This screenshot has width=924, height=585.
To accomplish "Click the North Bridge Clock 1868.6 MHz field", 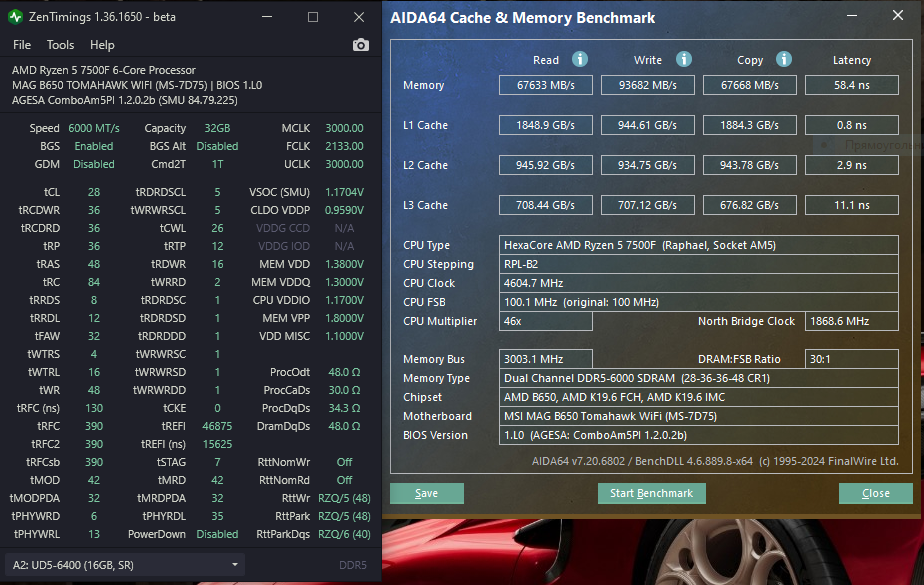I will click(x=852, y=321).
